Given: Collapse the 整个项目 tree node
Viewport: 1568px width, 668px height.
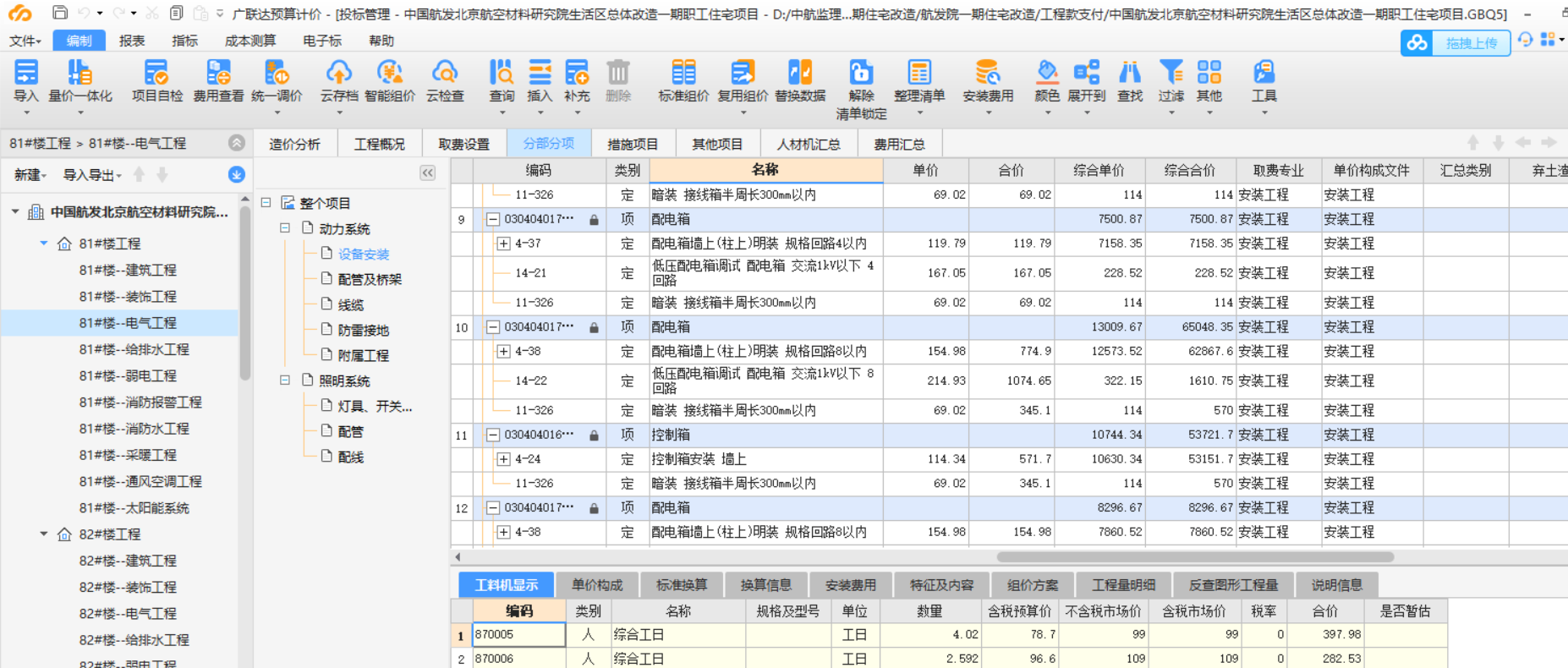Looking at the screenshot, I should [266, 203].
